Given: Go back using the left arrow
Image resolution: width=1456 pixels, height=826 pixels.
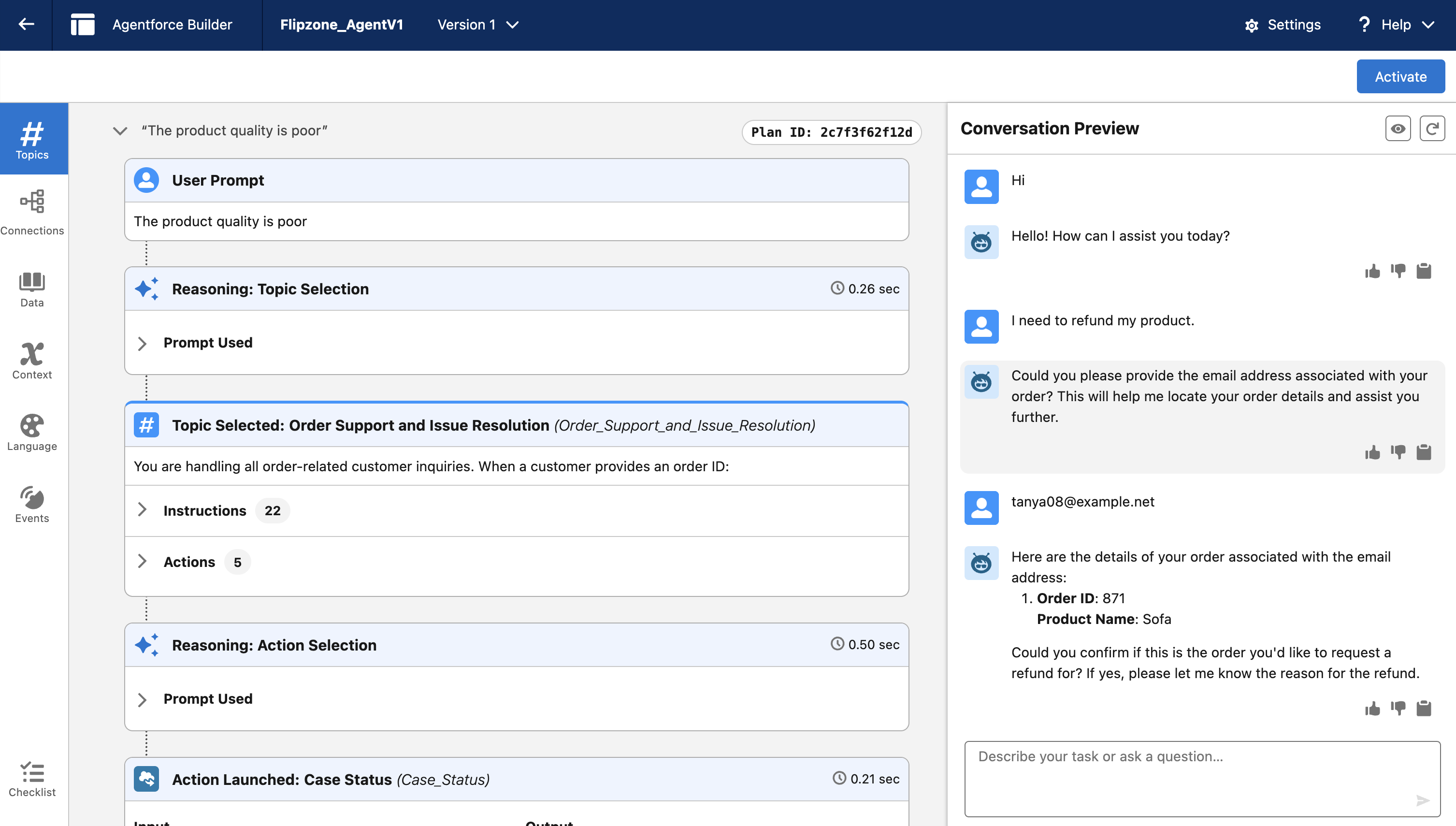Looking at the screenshot, I should tap(26, 24).
